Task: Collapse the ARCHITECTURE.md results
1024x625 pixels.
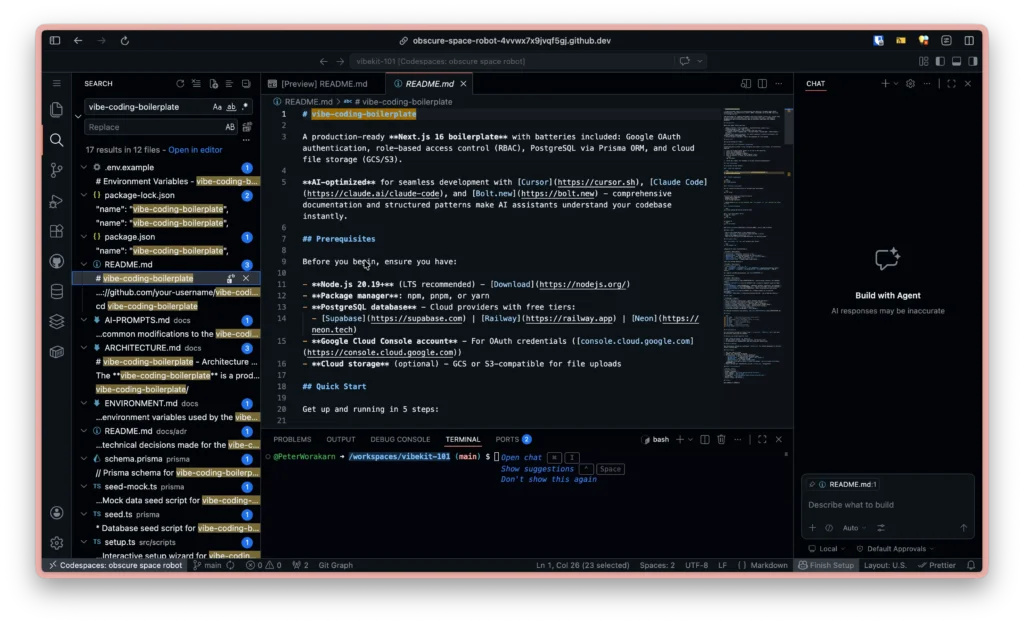Action: tap(84, 348)
